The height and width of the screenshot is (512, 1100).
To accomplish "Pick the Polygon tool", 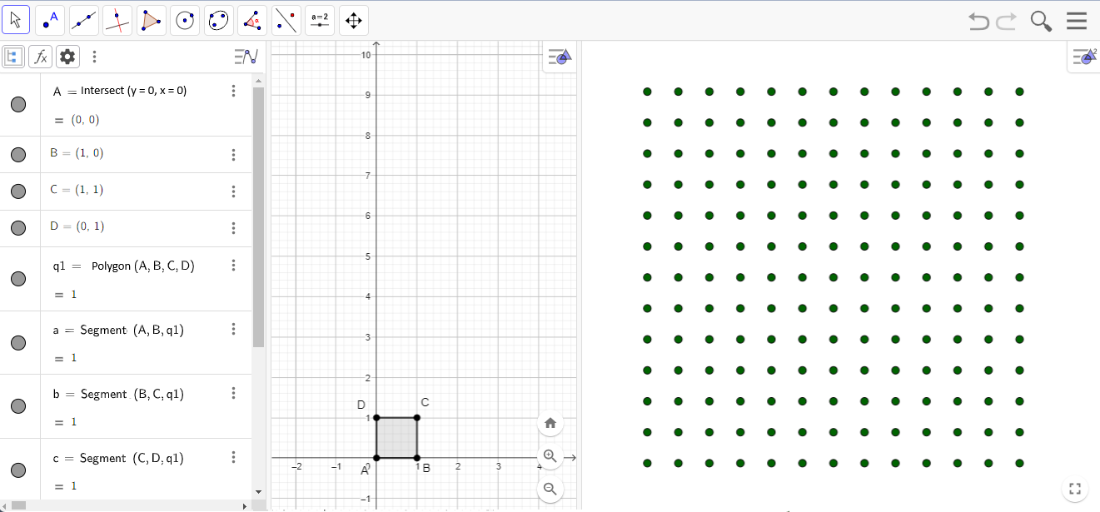I will 151,20.
